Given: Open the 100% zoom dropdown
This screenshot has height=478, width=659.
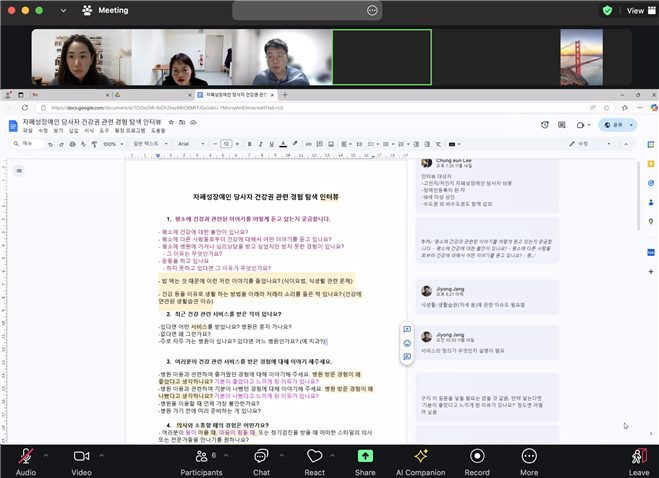Looking at the screenshot, I should click(x=113, y=144).
